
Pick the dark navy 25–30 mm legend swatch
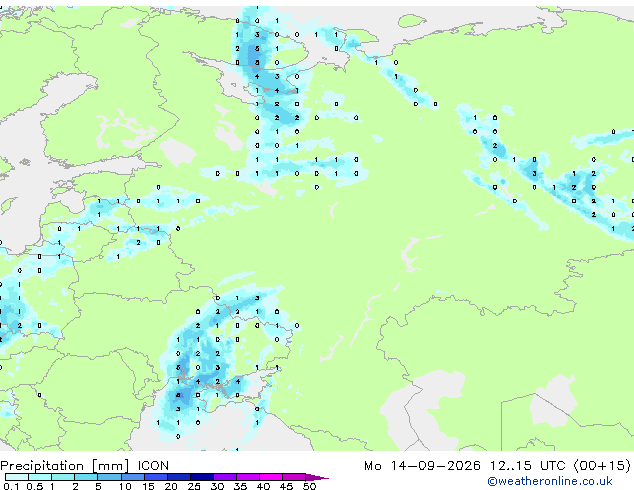click(202, 477)
